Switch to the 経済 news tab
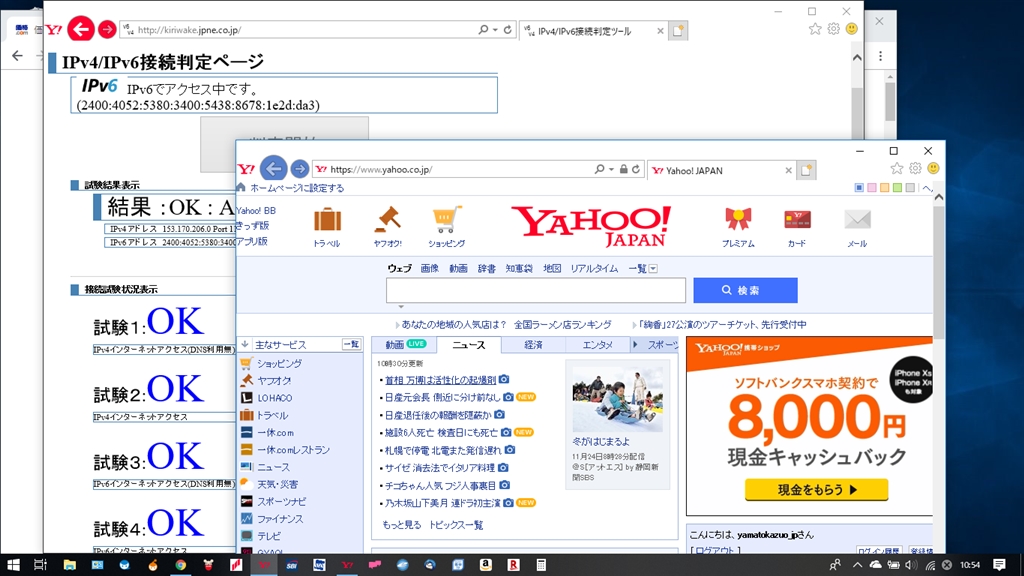Screen dimensions: 1024x576 tap(533, 345)
